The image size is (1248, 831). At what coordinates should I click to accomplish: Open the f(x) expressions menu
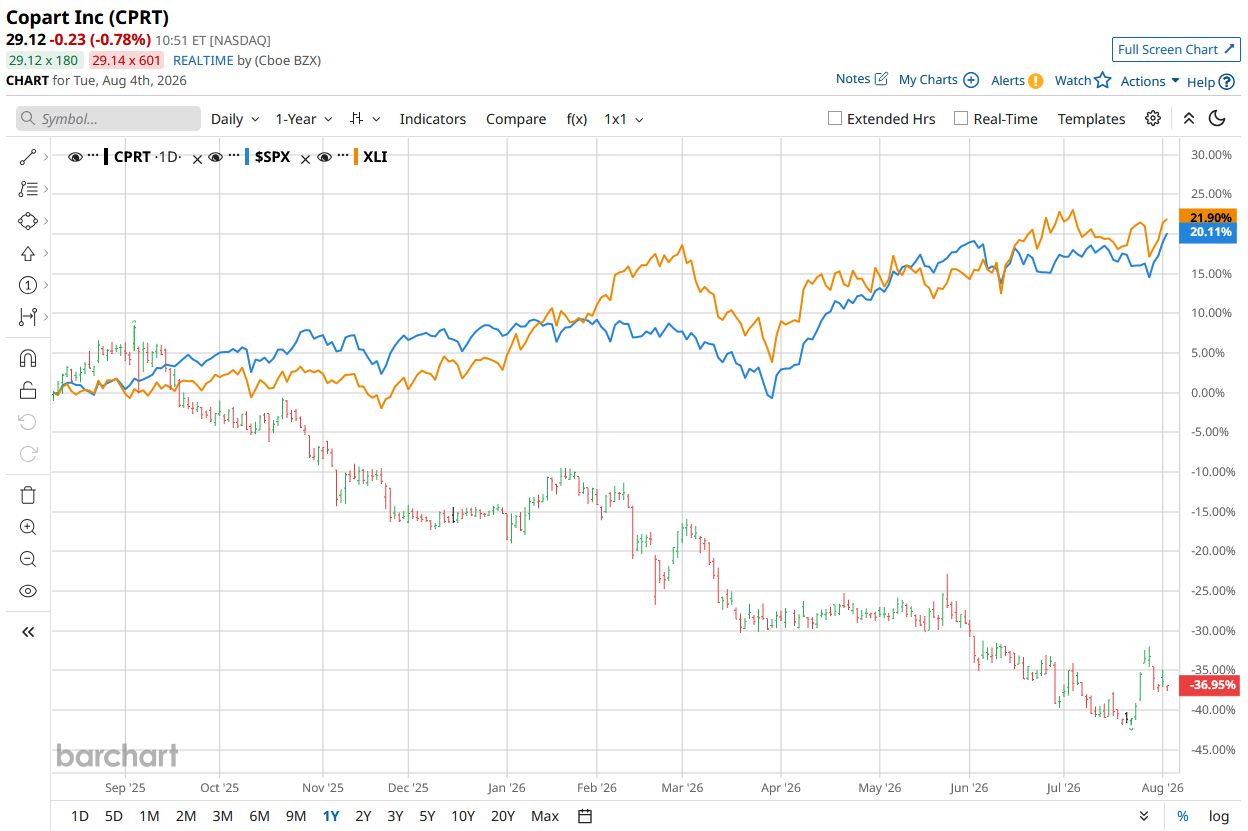pyautogui.click(x=577, y=119)
